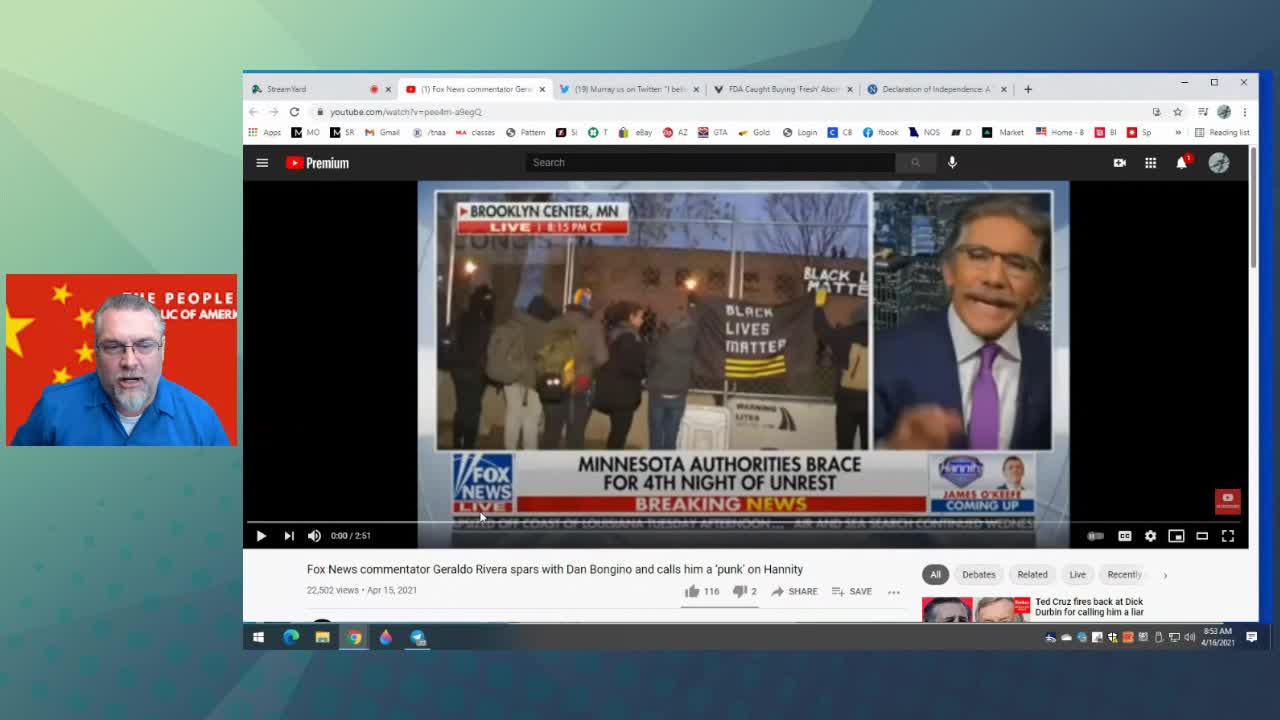
Task: Open Telegram from the taskbar
Action: pyautogui.click(x=418, y=637)
